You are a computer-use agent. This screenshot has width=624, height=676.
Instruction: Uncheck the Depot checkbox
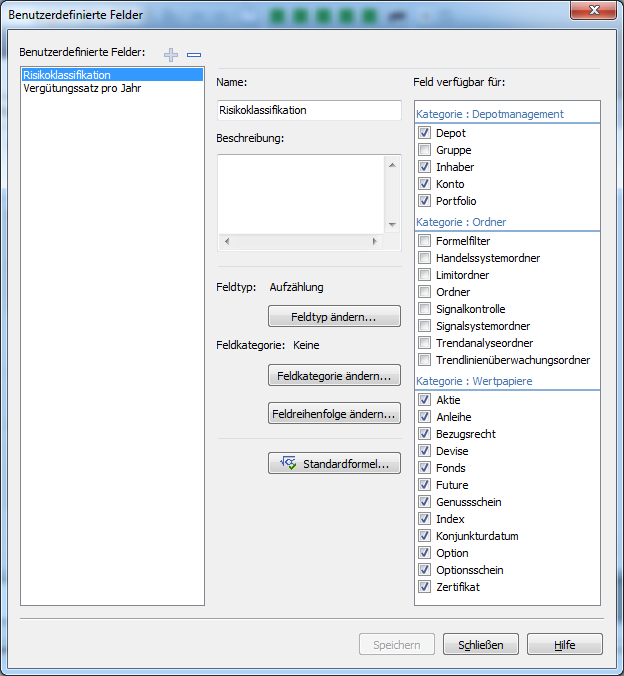425,133
